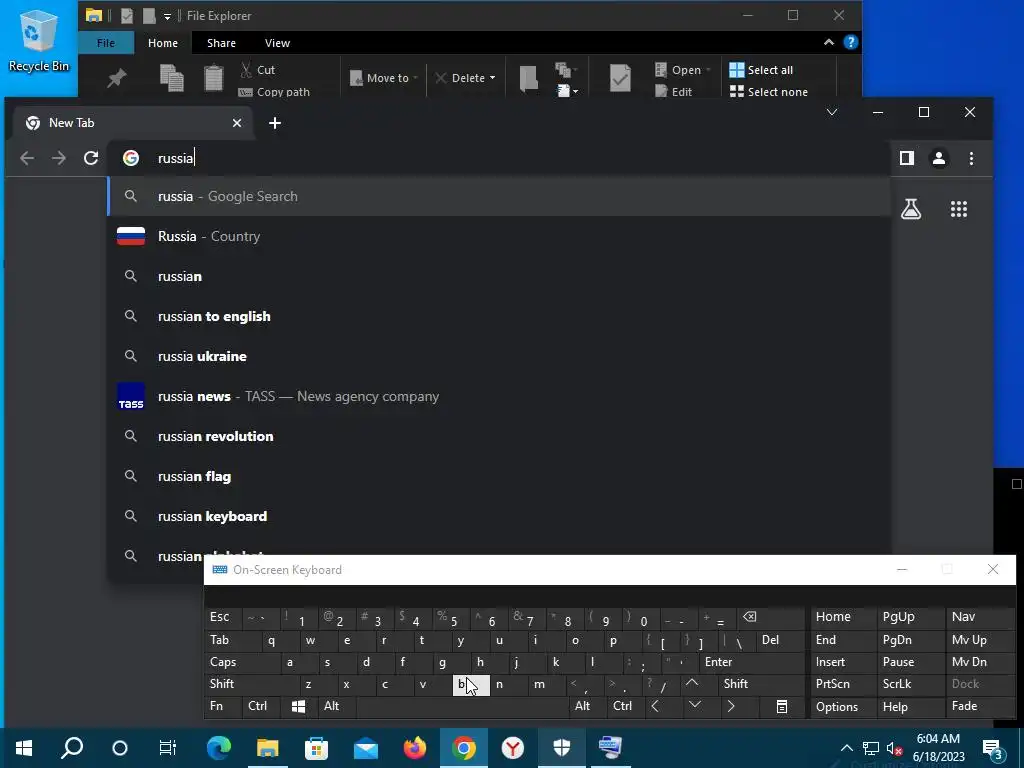Show hidden tray icons chevron
The height and width of the screenshot is (768, 1024).
point(846,748)
